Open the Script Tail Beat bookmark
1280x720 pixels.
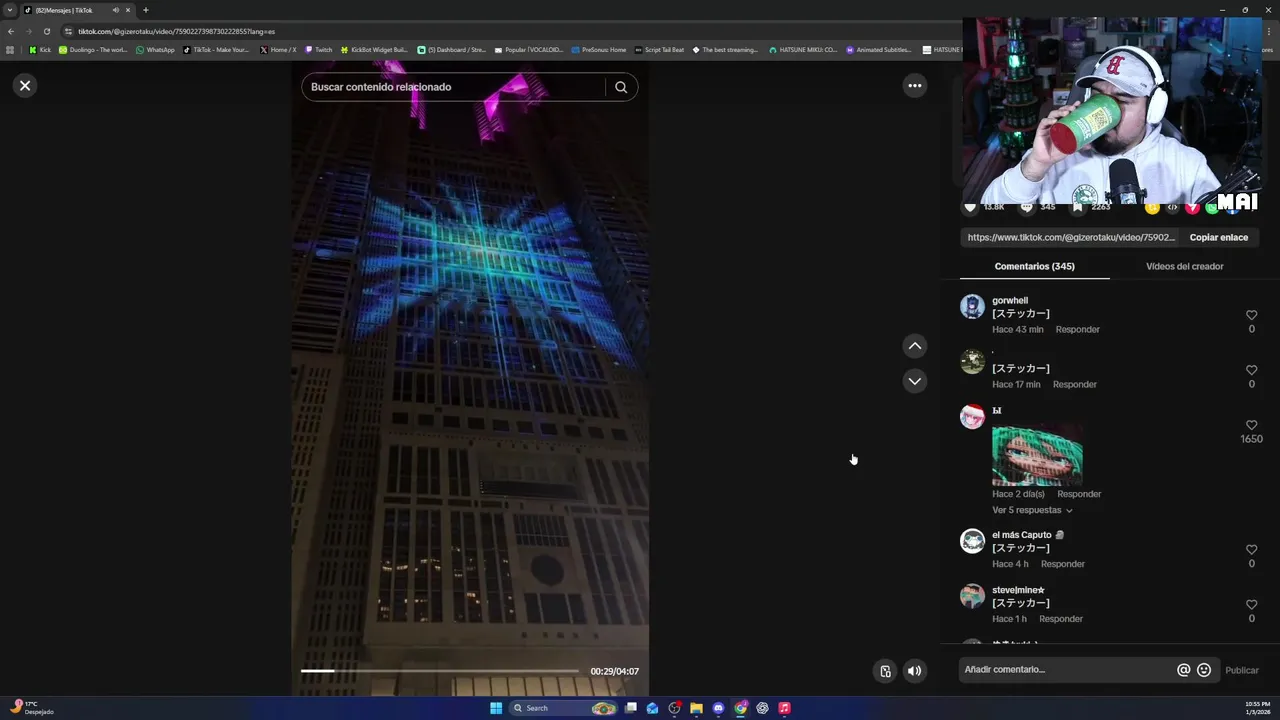(x=659, y=50)
